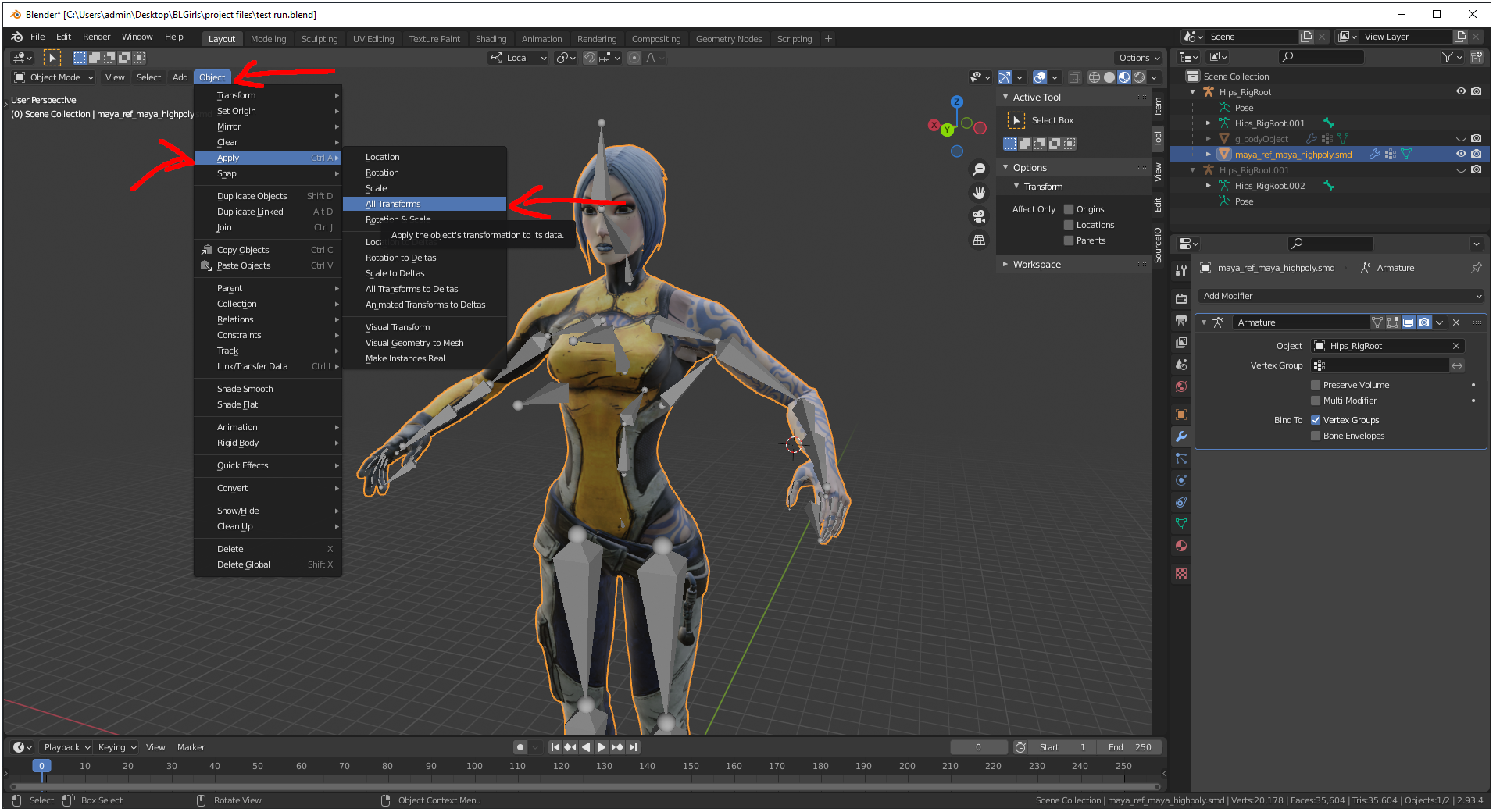Jump to the timeline end frame

tap(634, 747)
